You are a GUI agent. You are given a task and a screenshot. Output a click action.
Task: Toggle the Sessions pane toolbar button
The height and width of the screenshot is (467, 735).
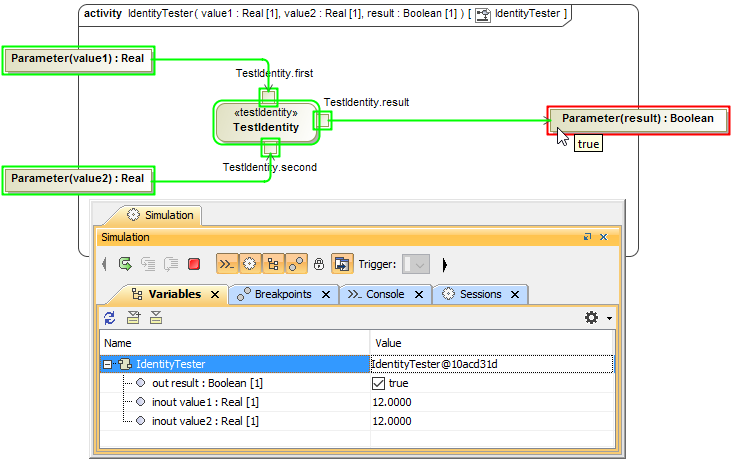pyautogui.click(x=248, y=265)
